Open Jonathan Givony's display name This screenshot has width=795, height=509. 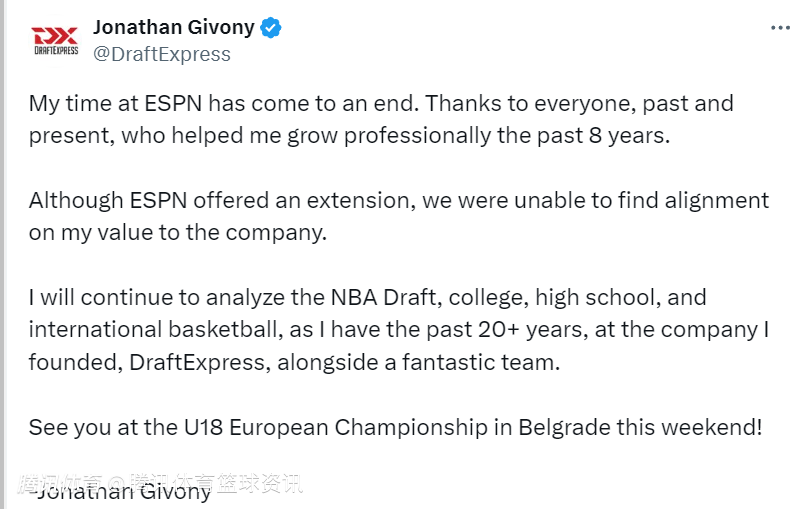point(173,27)
